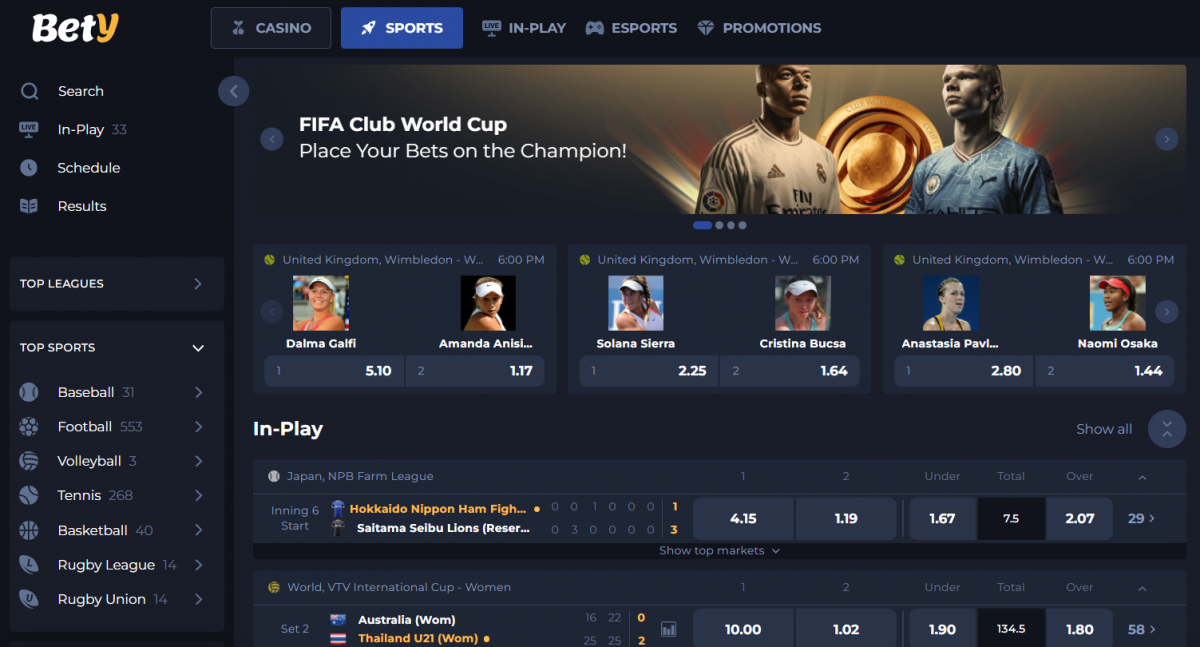The width and height of the screenshot is (1200, 647).
Task: Click the Basketball sport icon
Action: click(29, 530)
